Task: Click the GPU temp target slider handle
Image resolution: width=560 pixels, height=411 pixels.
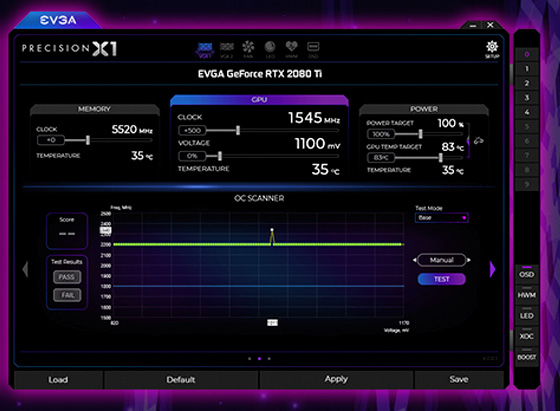Action: [441, 157]
